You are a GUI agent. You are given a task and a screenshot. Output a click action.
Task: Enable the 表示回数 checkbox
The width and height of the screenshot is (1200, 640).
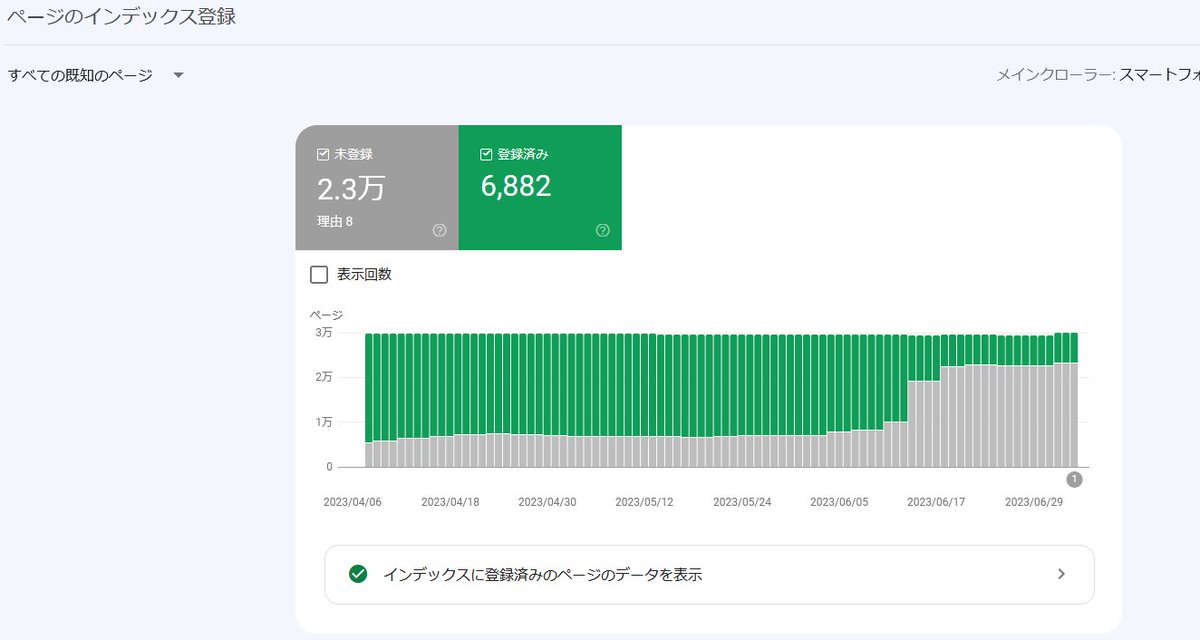(319, 274)
